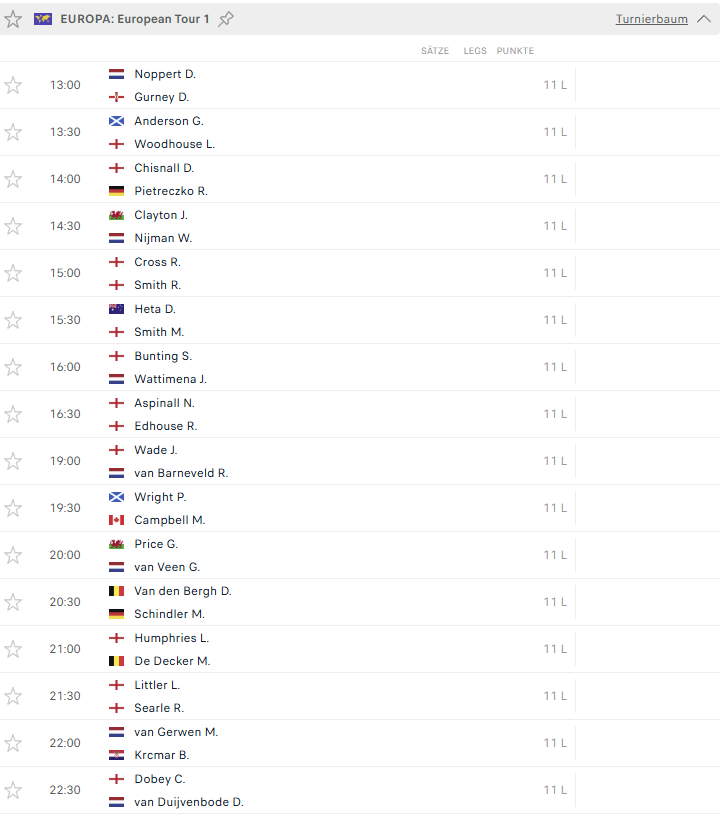Open the Dobey vs van Duijvenbode match
The height and width of the screenshot is (818, 725).
(x=360, y=790)
